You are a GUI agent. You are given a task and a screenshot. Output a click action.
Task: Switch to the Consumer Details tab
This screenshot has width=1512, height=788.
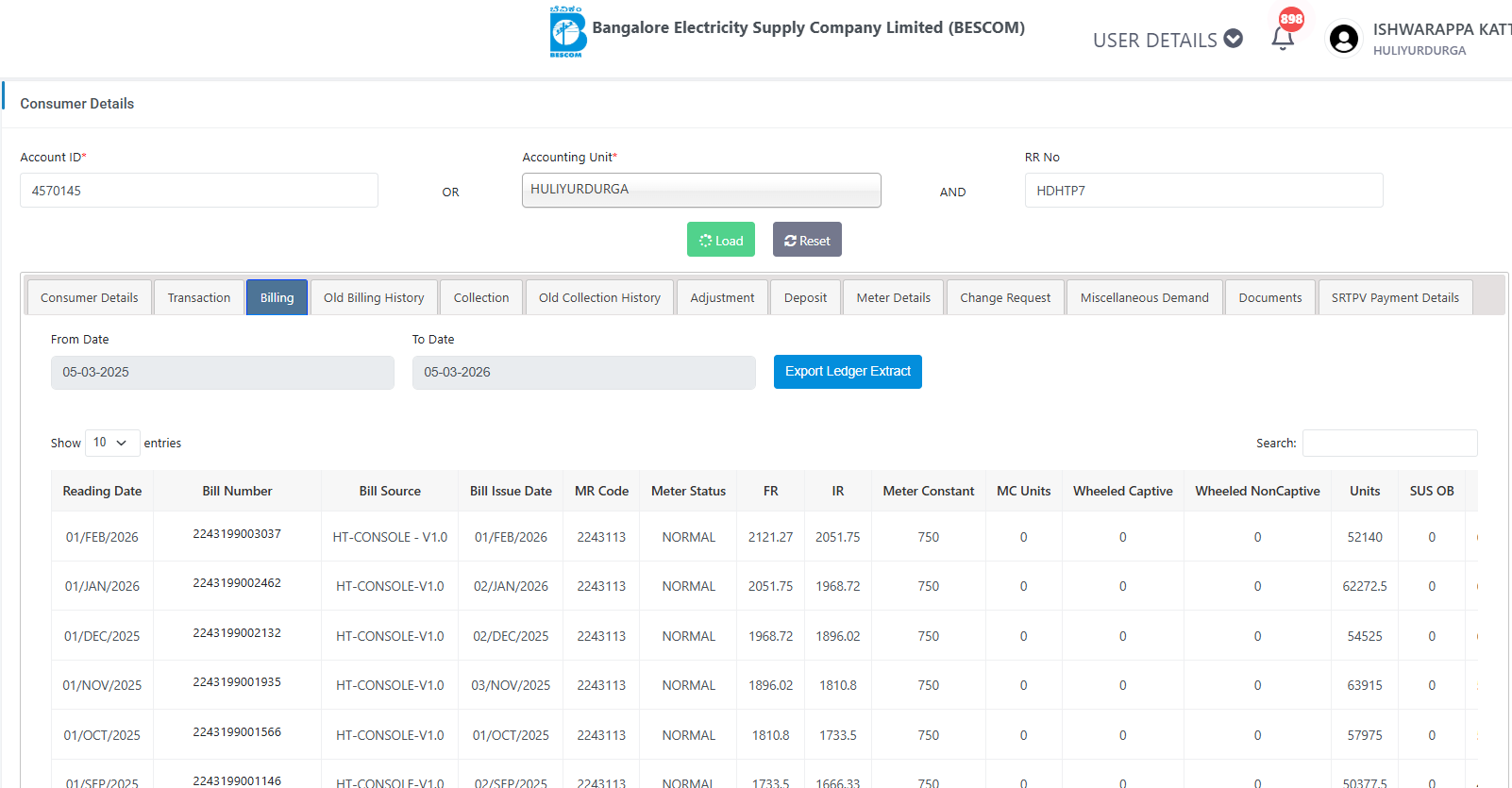[x=89, y=298]
